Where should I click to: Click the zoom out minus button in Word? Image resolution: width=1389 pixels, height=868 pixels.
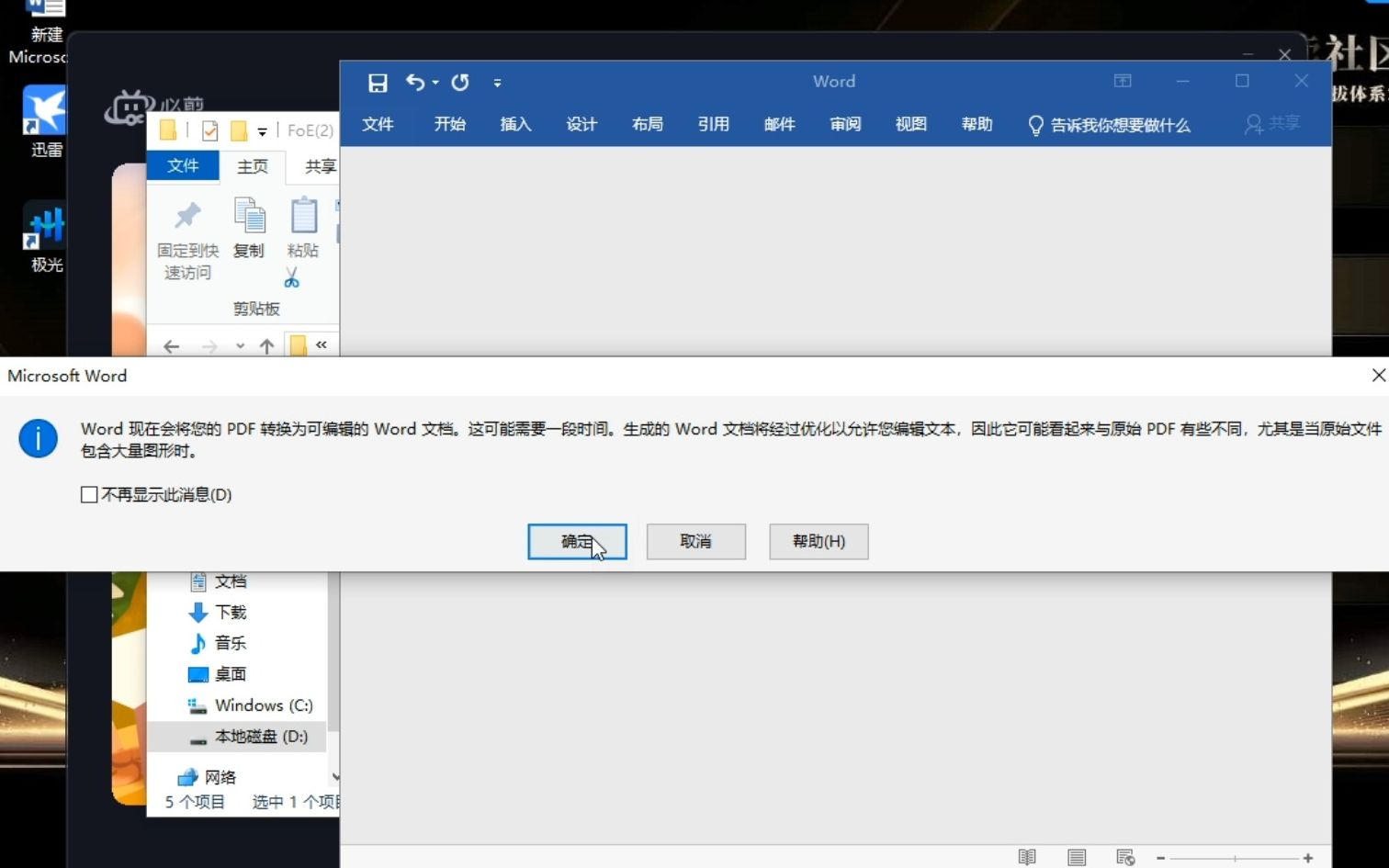[1161, 858]
